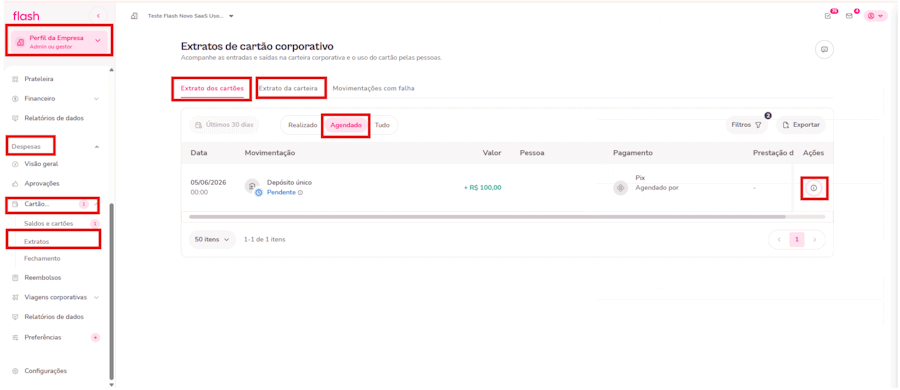Open actions button for Depósito único row

click(813, 188)
